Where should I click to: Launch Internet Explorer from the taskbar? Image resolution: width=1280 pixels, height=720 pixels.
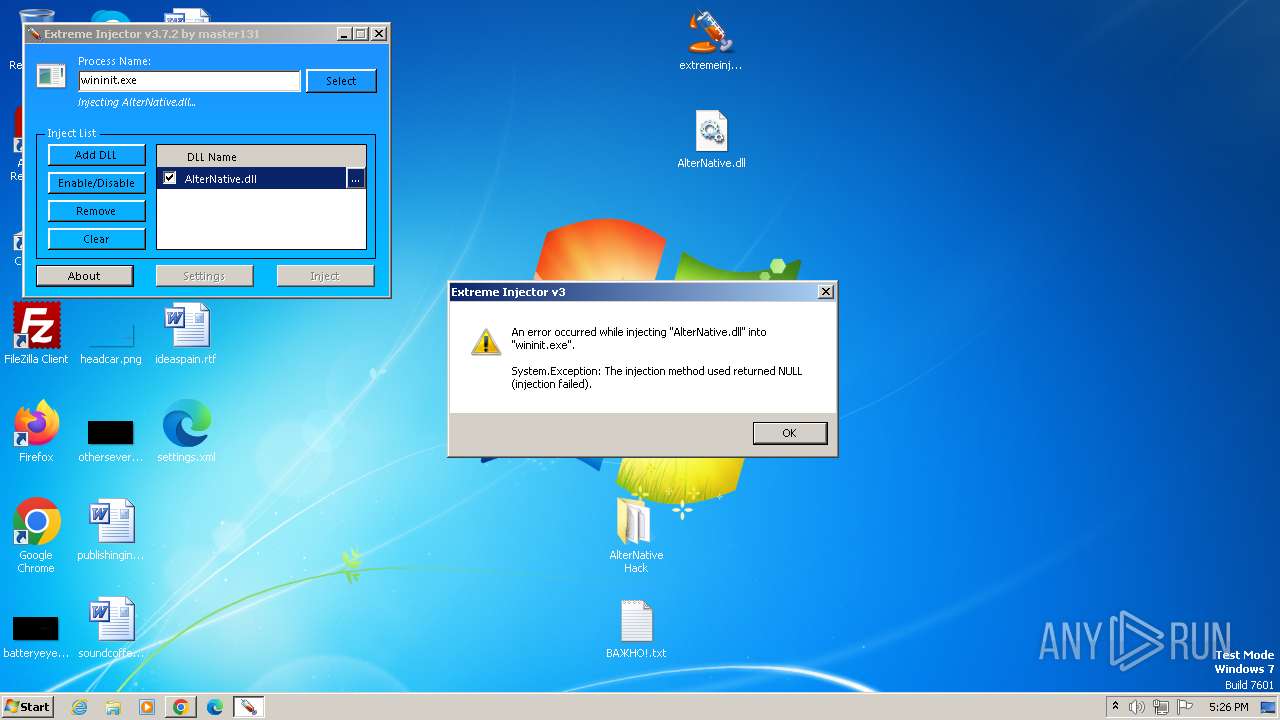point(79,707)
